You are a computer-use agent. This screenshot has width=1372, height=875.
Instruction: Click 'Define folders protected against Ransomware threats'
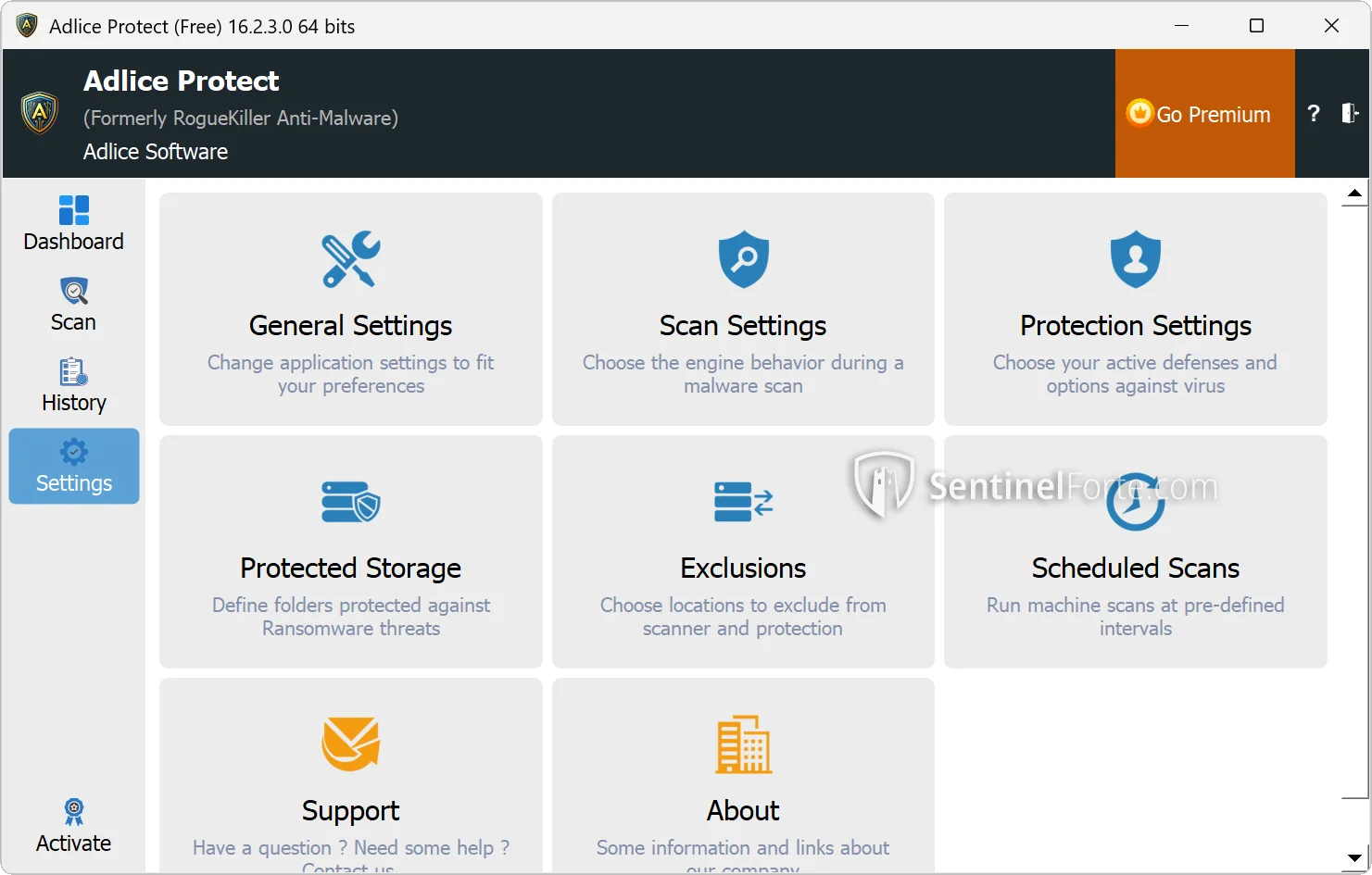351,618
